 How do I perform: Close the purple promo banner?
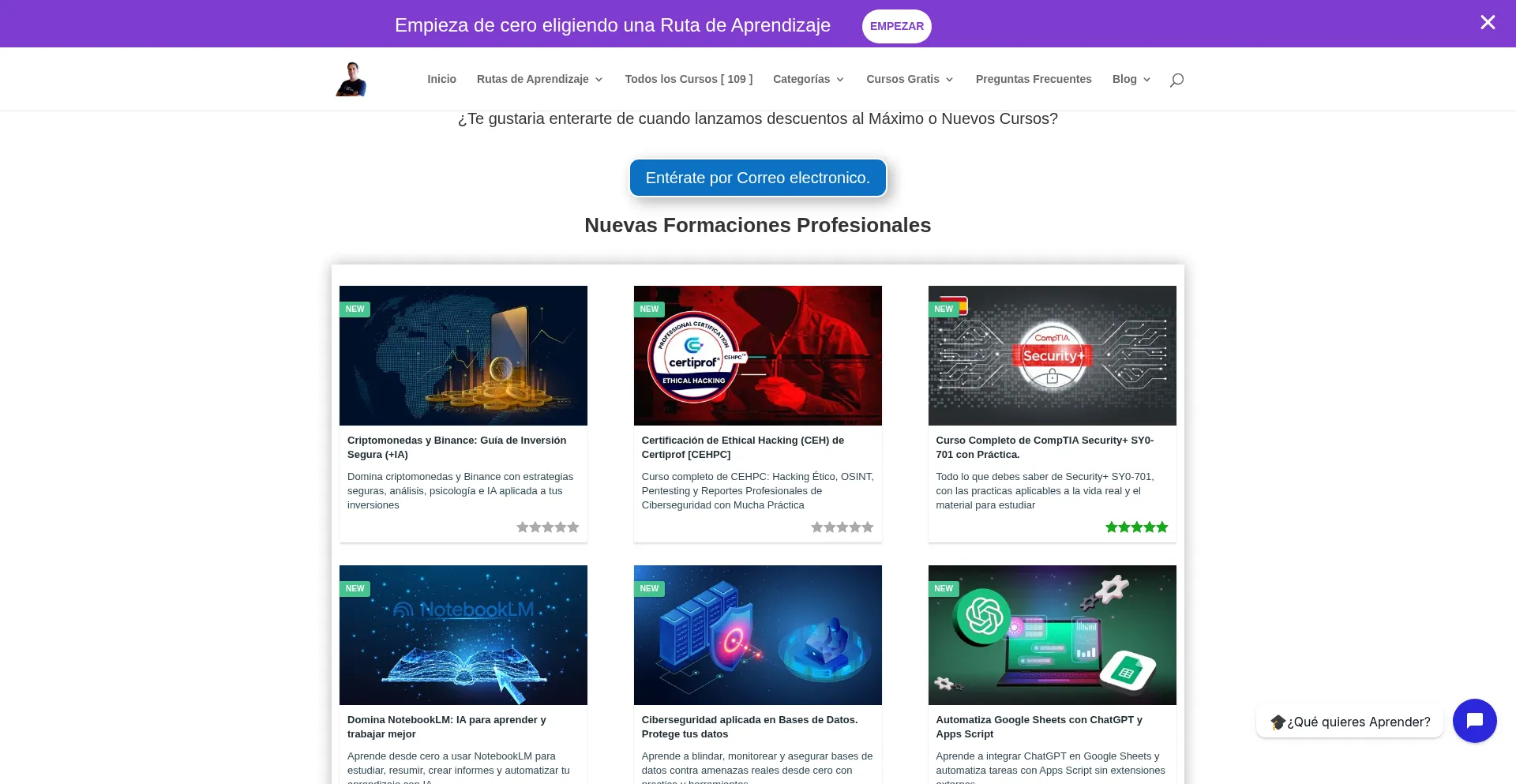click(1488, 22)
